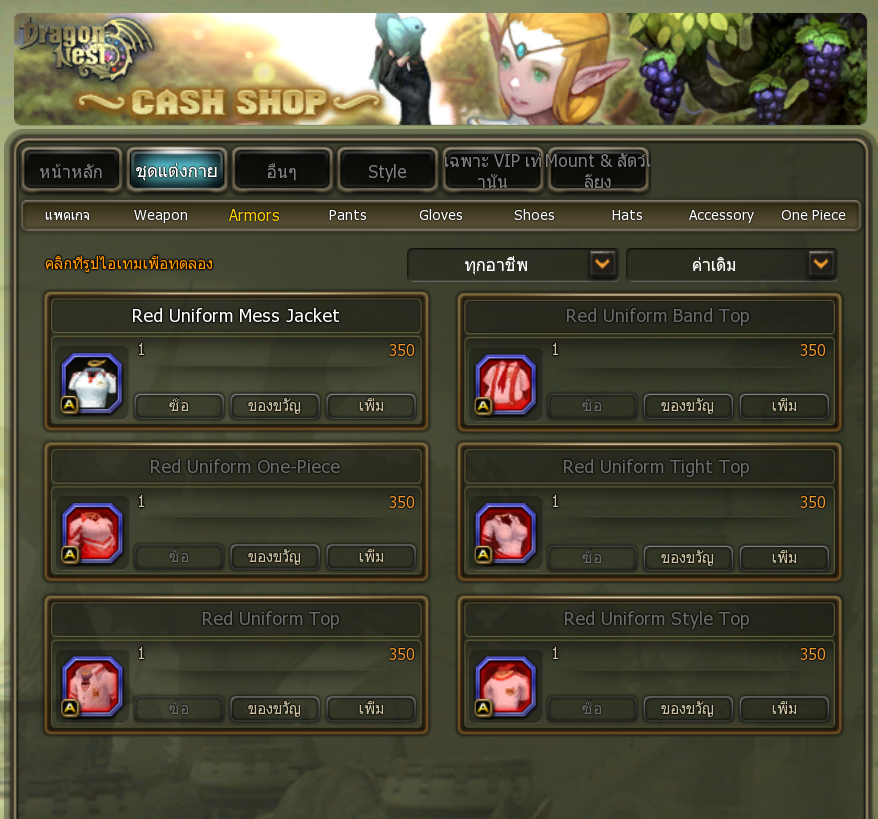Open the ค่าเดิม sort order dropdown
The width and height of the screenshot is (878, 819).
pyautogui.click(x=731, y=264)
